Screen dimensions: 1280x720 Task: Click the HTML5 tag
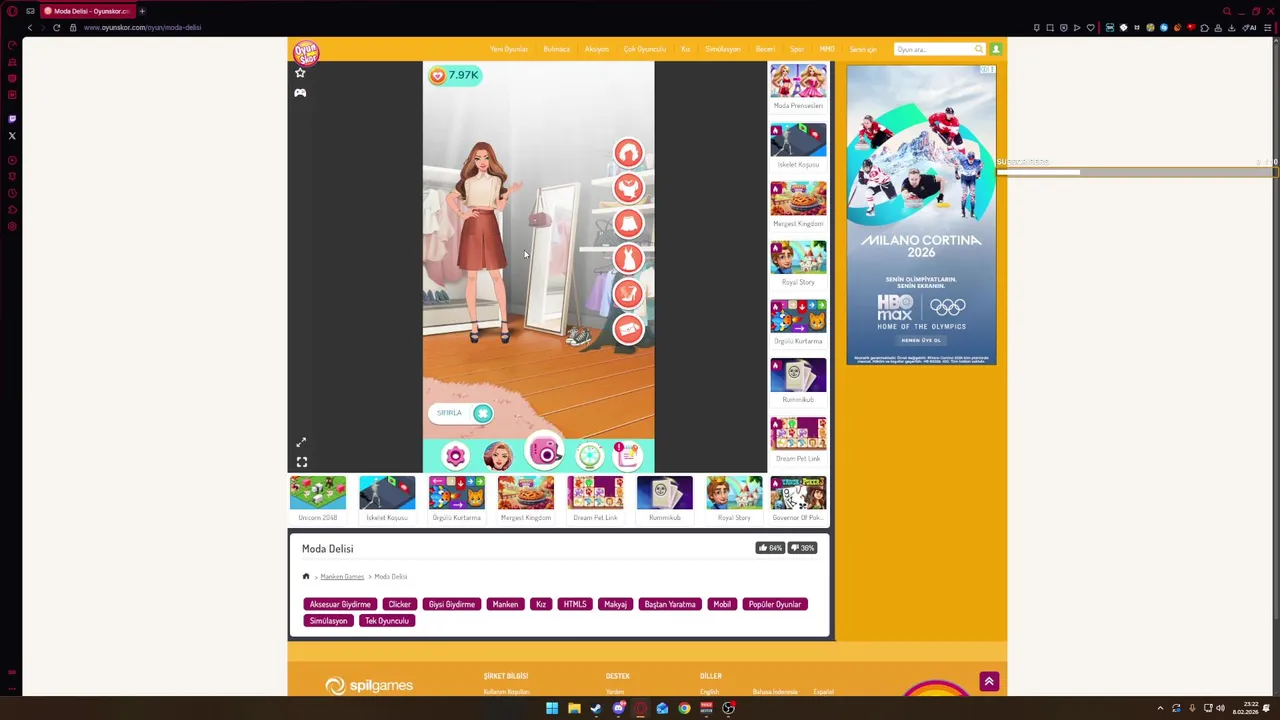coord(575,604)
